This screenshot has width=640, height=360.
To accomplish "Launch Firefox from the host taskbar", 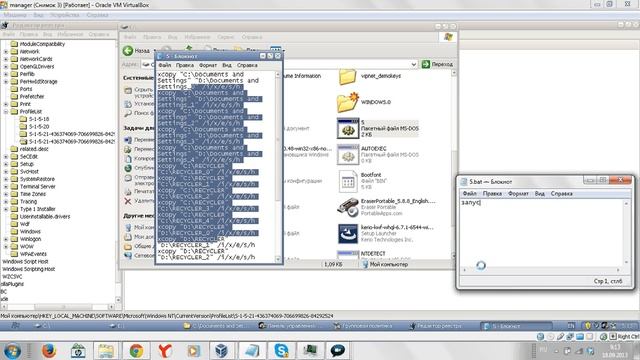I will click(x=49, y=351).
